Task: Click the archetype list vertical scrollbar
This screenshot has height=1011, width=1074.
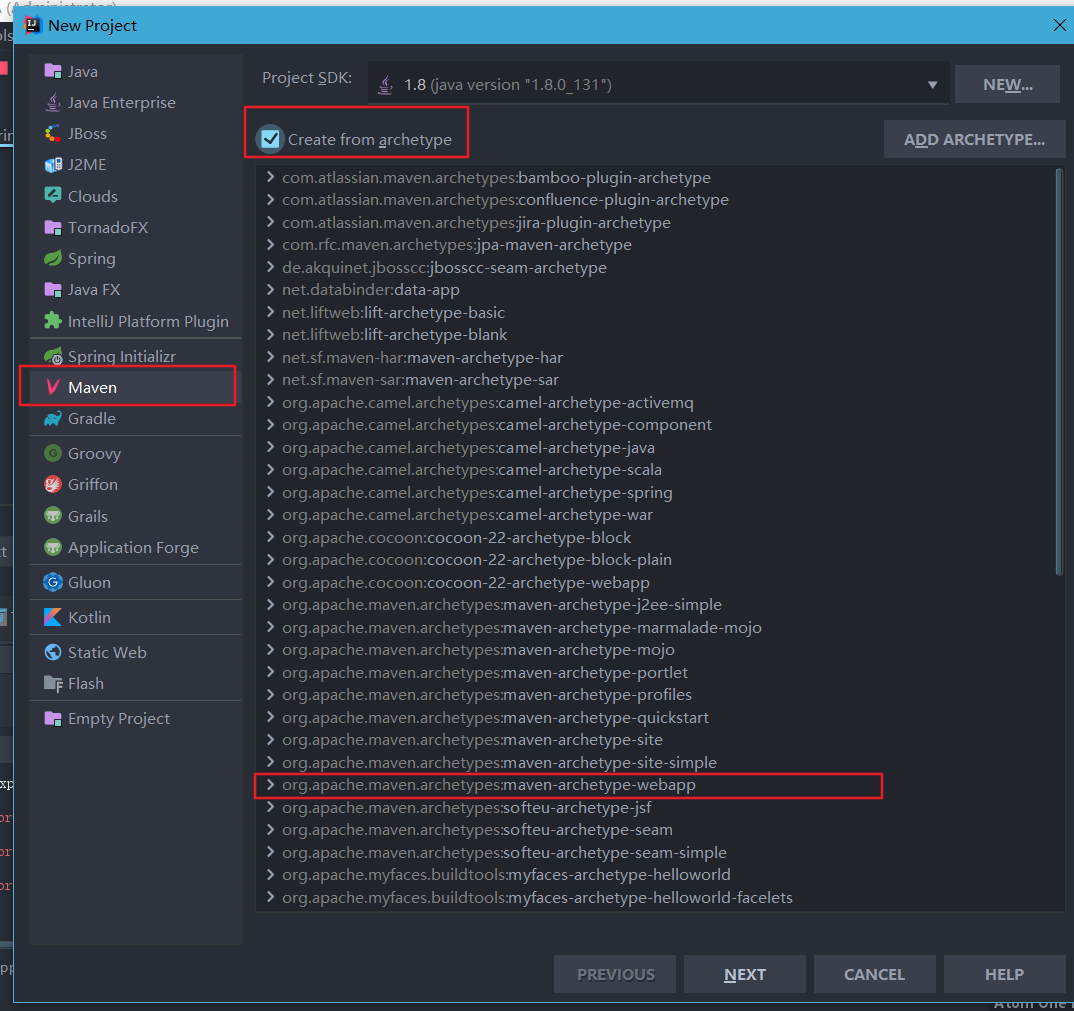Action: [1060, 370]
